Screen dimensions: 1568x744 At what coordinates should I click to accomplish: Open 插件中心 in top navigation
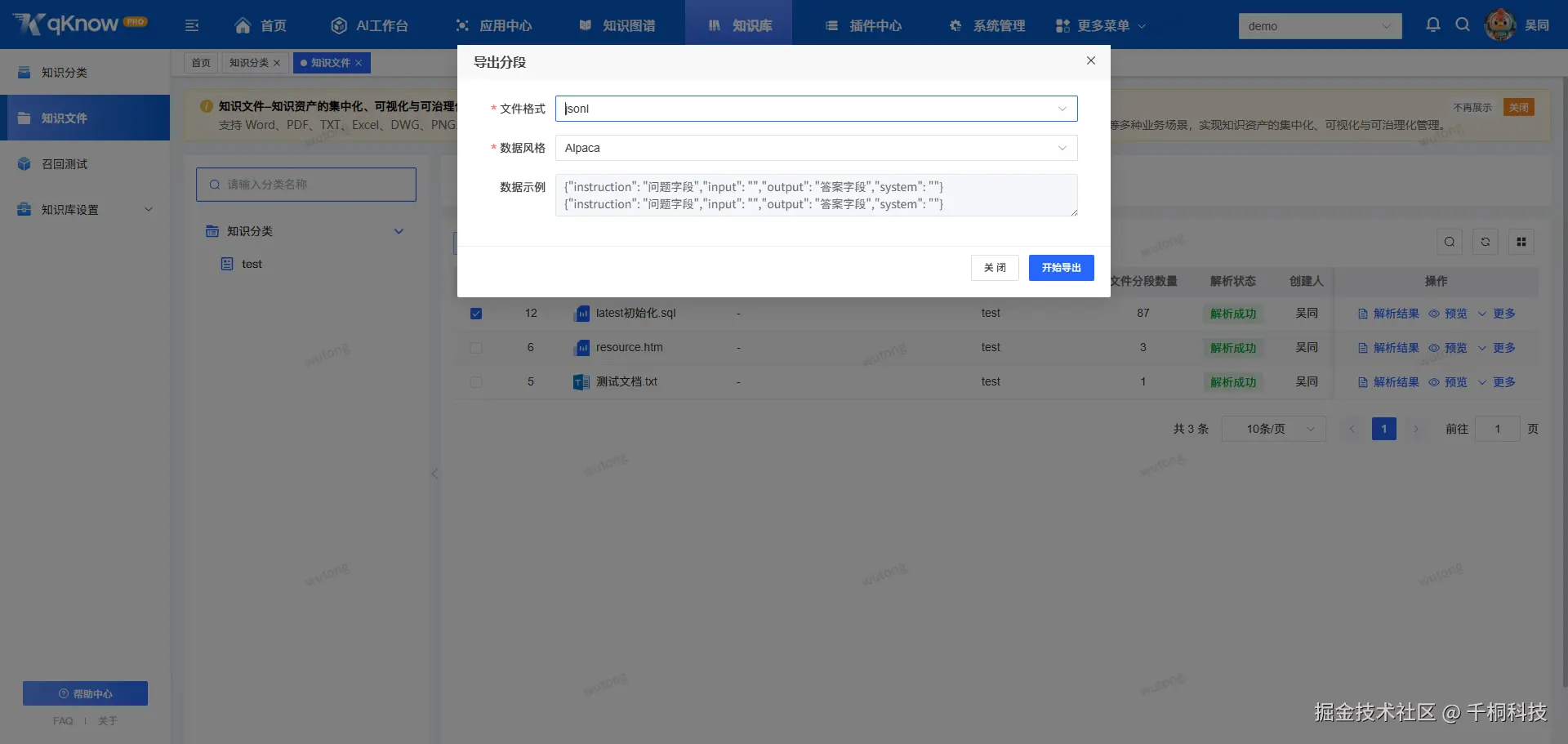tap(863, 26)
